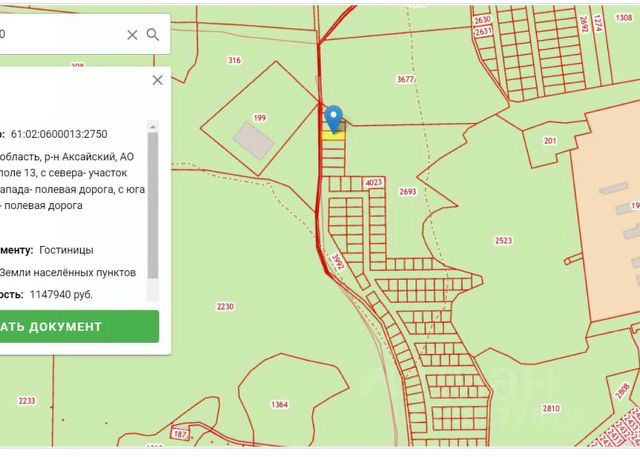Select parcel labeled 316
This screenshot has height=457, width=640.
[x=234, y=60]
